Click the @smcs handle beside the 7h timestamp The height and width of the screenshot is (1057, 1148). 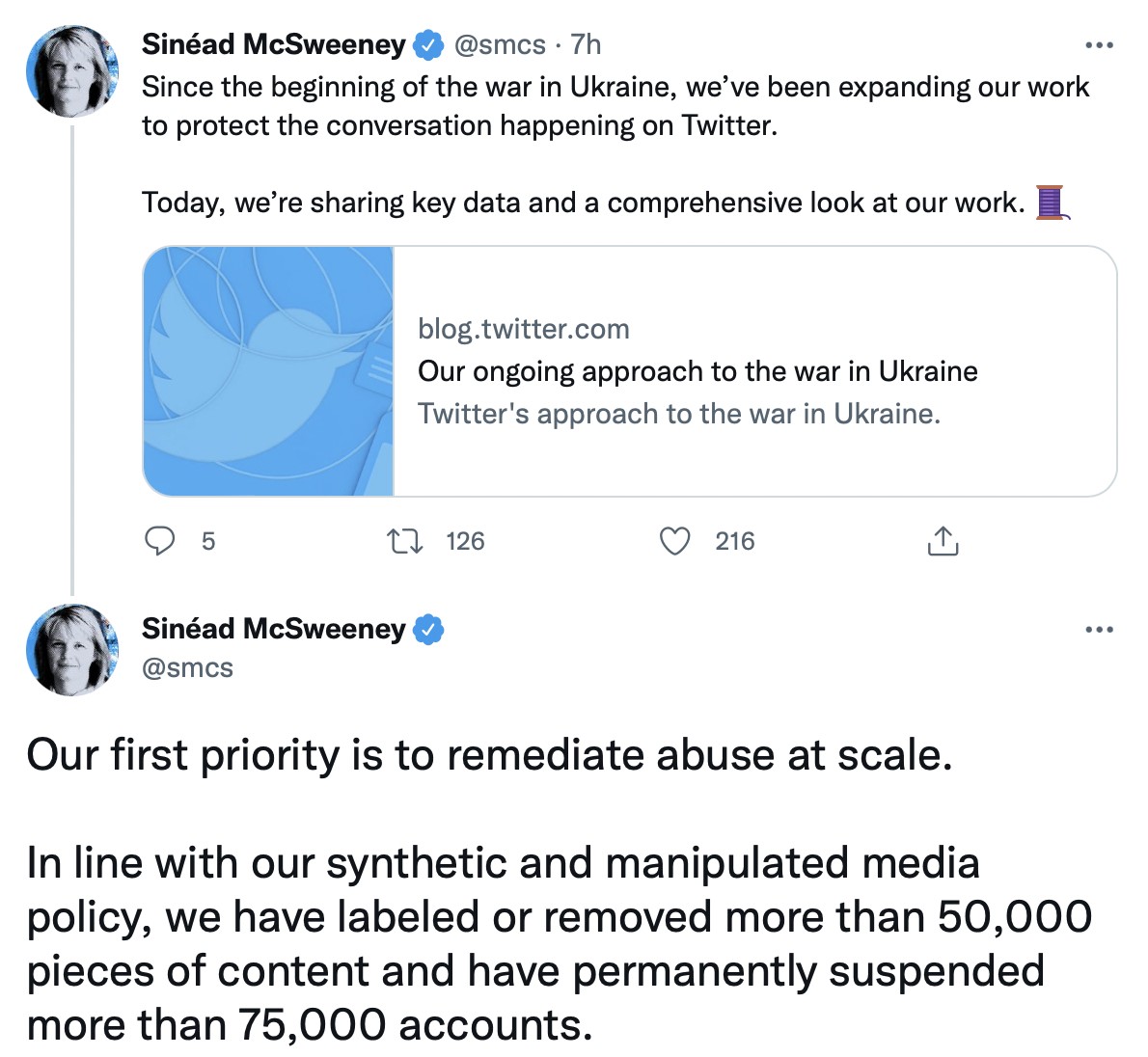tap(499, 44)
